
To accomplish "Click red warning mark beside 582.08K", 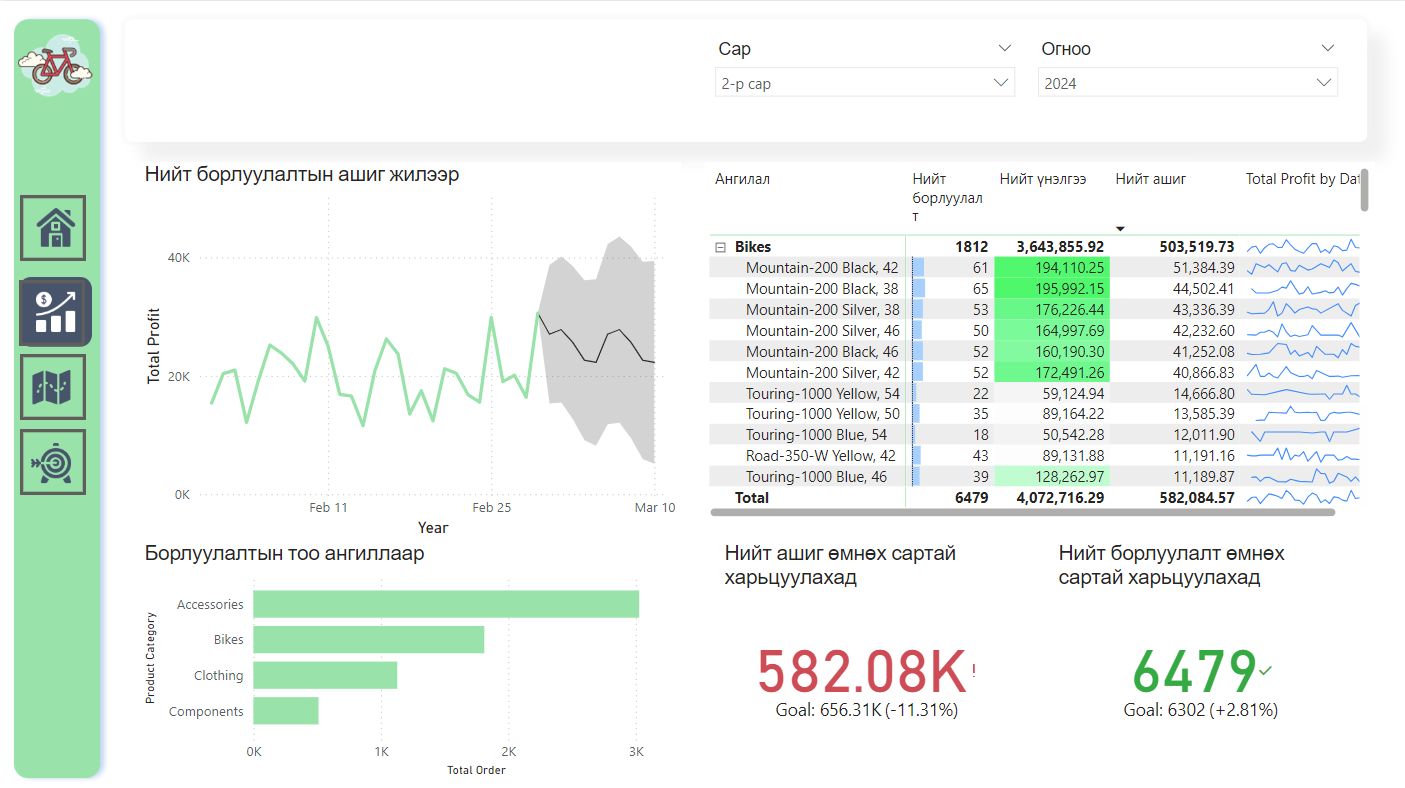I will point(973,670).
